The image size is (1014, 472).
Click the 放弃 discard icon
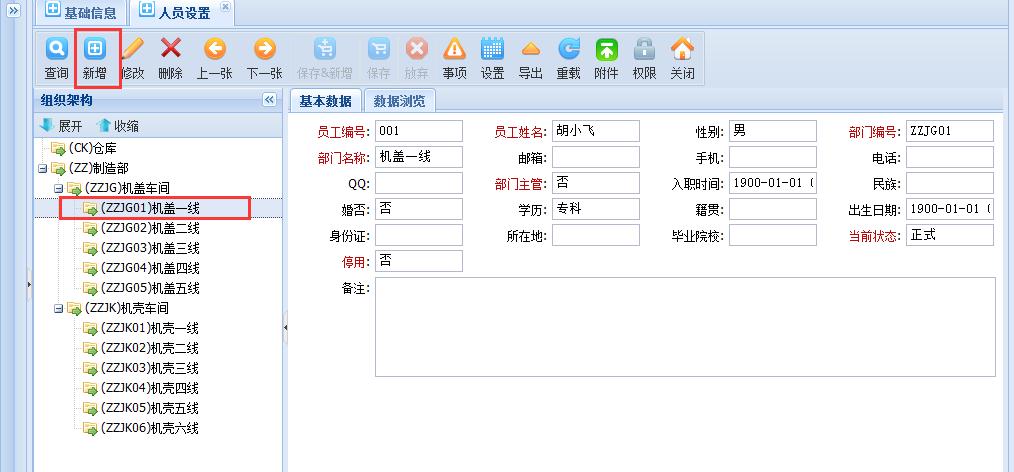[416, 48]
